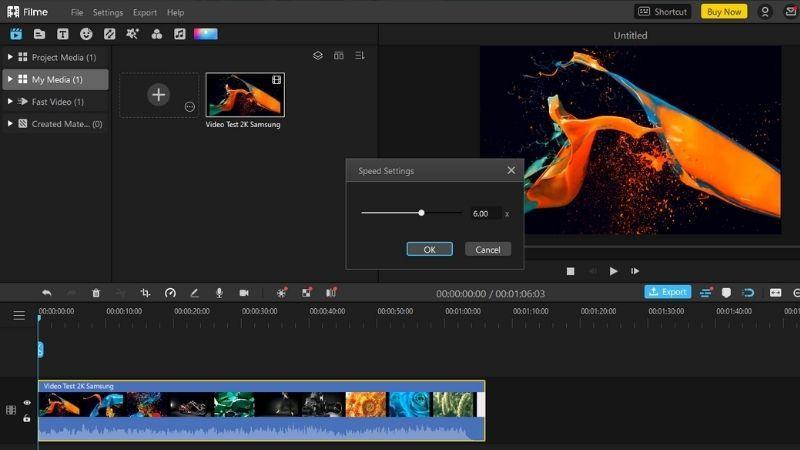Select the Created Mate... (0) row

55,123
